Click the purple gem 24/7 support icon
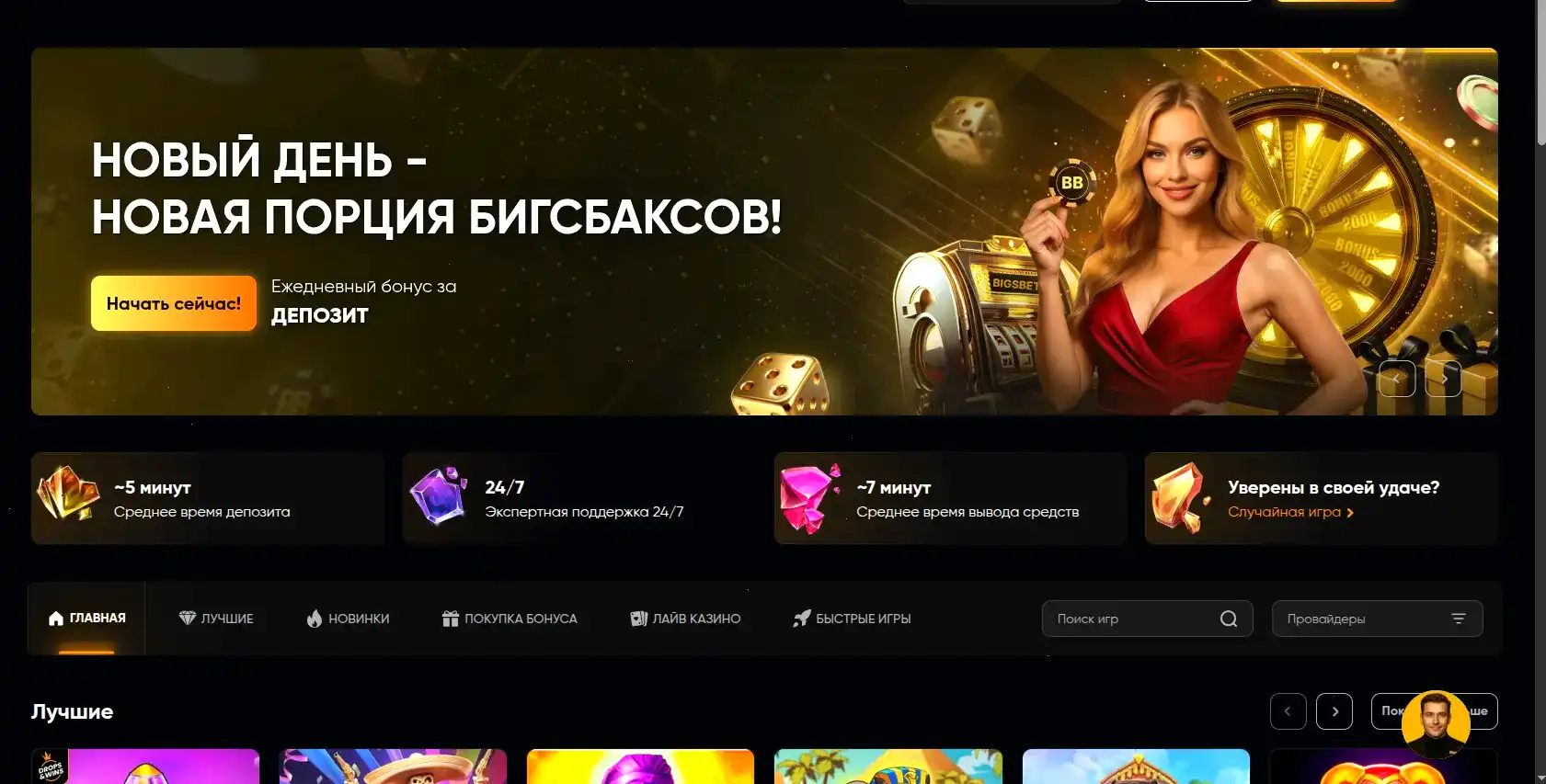Image resolution: width=1546 pixels, height=784 pixels. (439, 495)
